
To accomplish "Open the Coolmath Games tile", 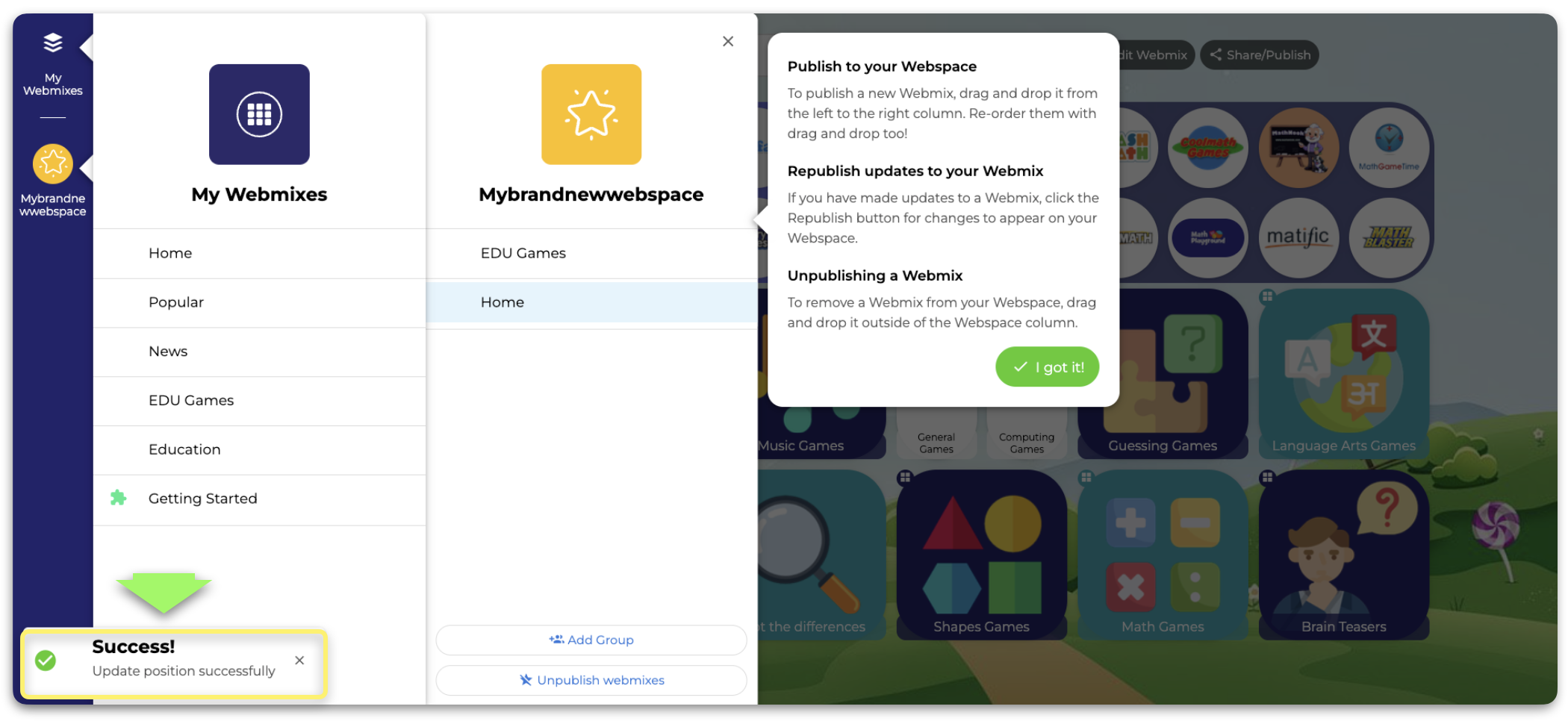I will (x=1207, y=147).
